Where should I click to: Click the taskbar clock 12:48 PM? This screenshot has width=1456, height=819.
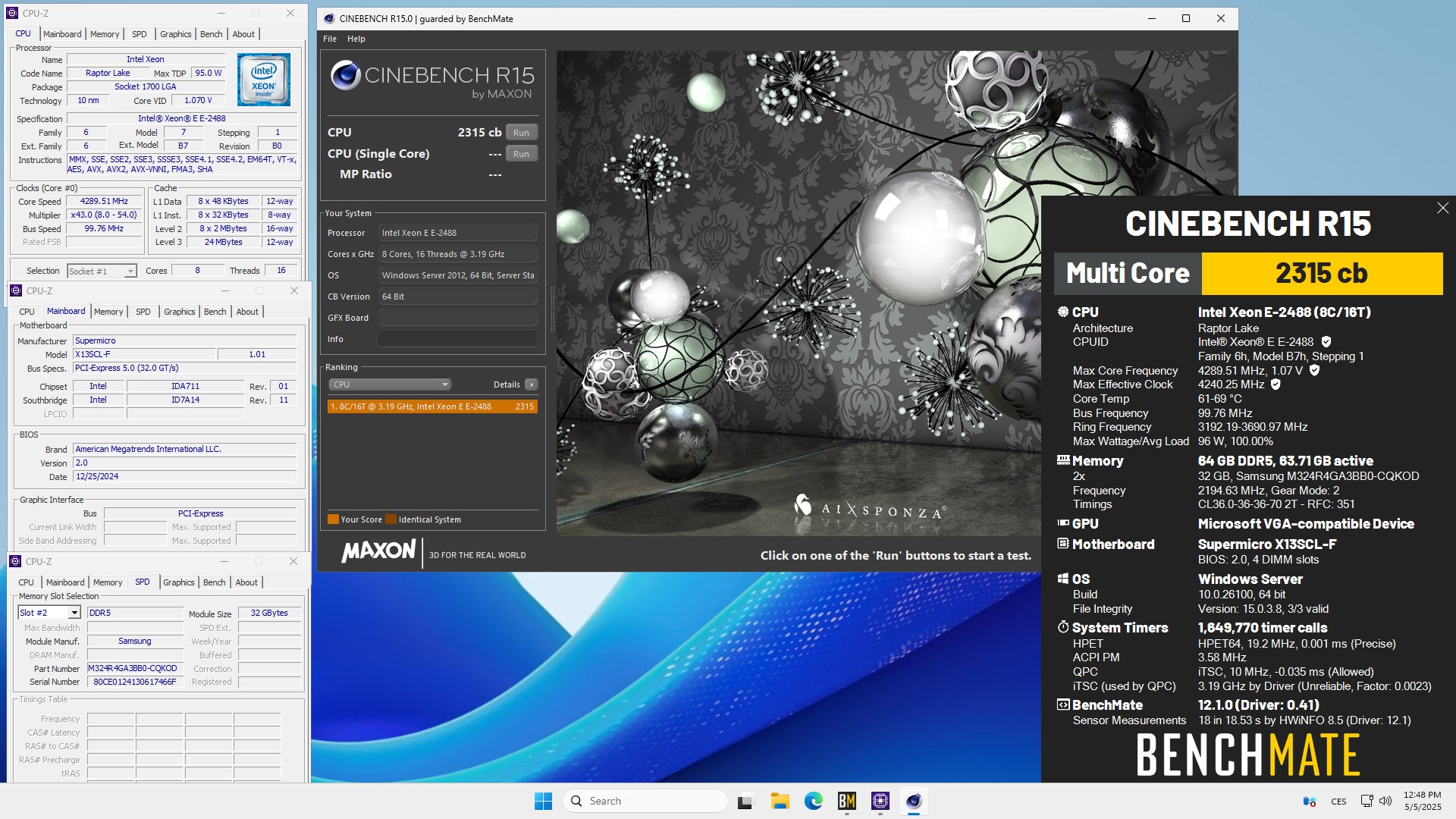pos(1422,795)
